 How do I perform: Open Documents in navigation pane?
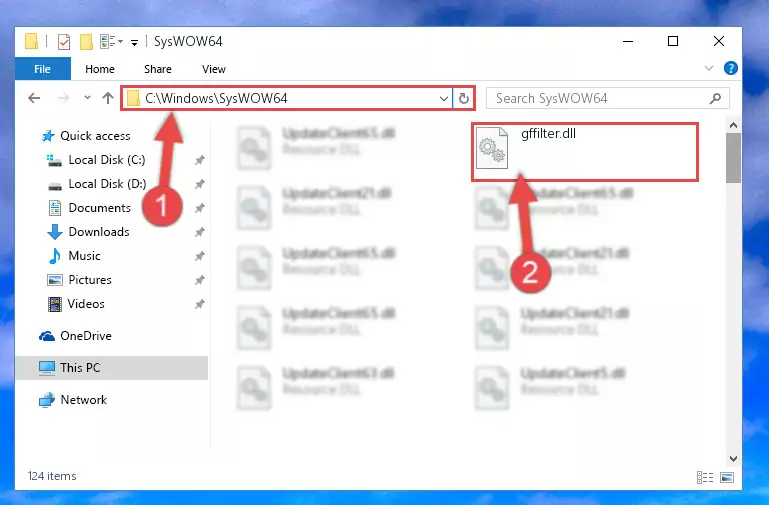tap(100, 208)
